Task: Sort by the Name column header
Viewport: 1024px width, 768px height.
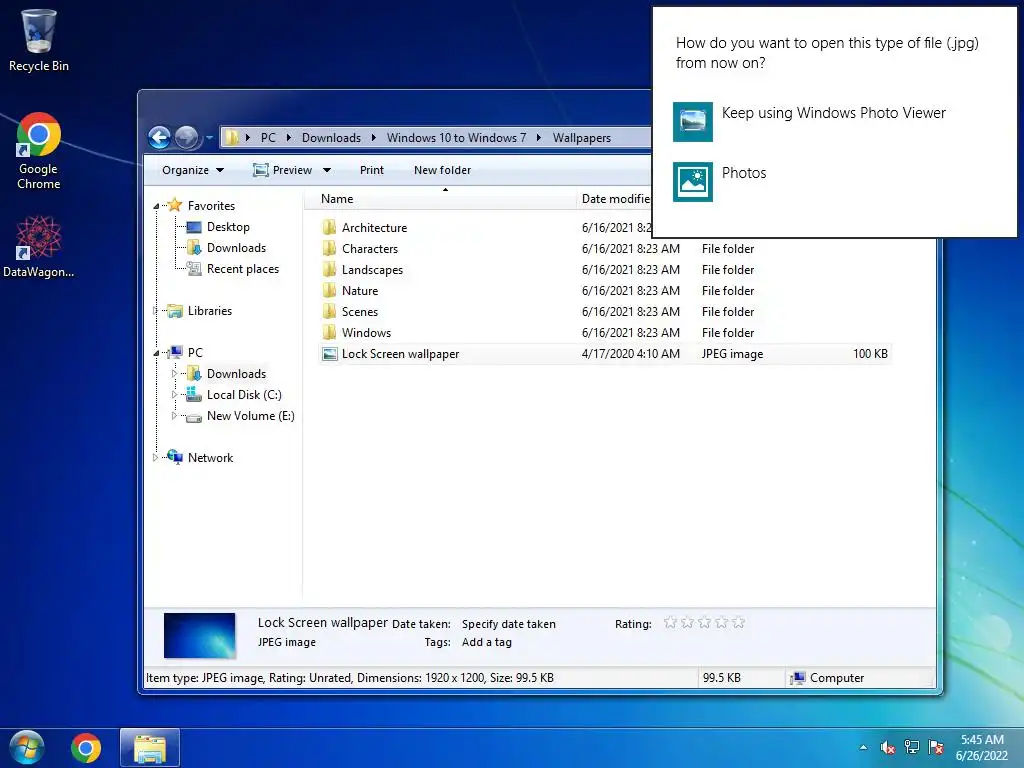Action: [441, 199]
